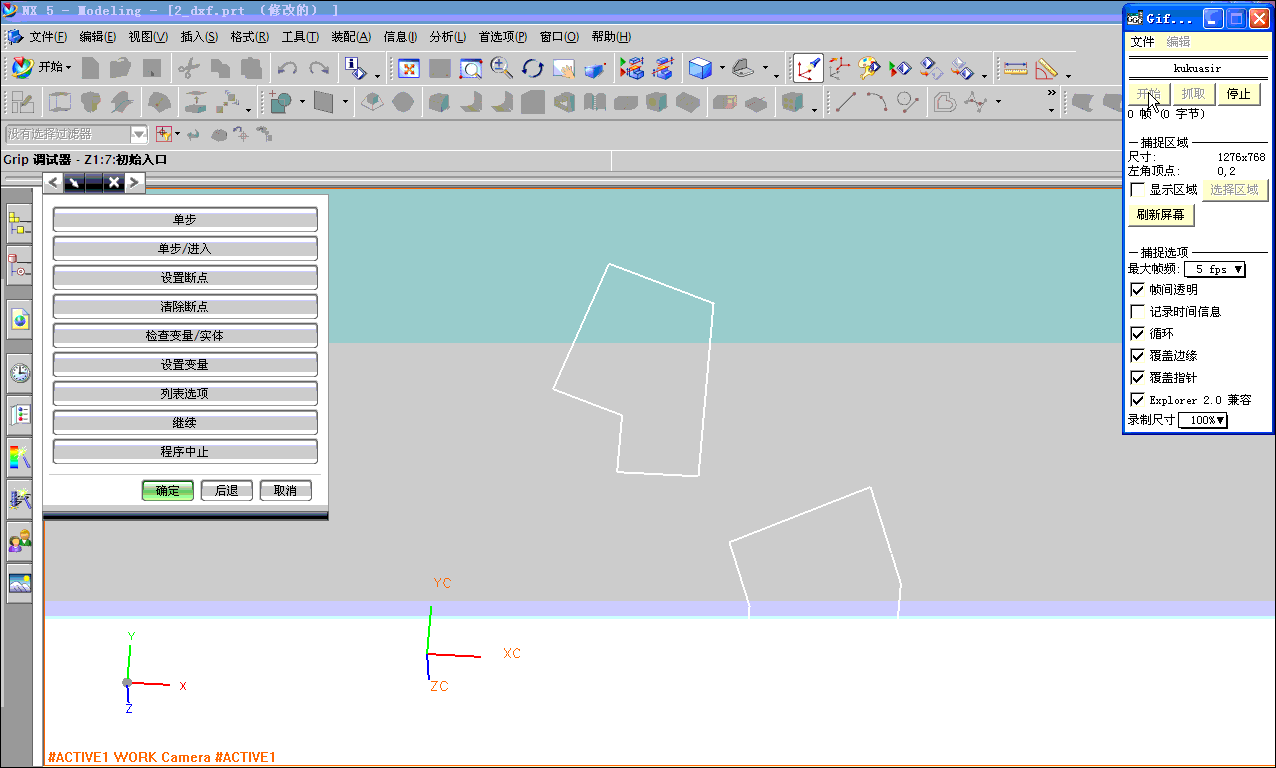Screen dimensions: 1276x768
Task: Open the 视图(V) menu
Action: click(148, 37)
